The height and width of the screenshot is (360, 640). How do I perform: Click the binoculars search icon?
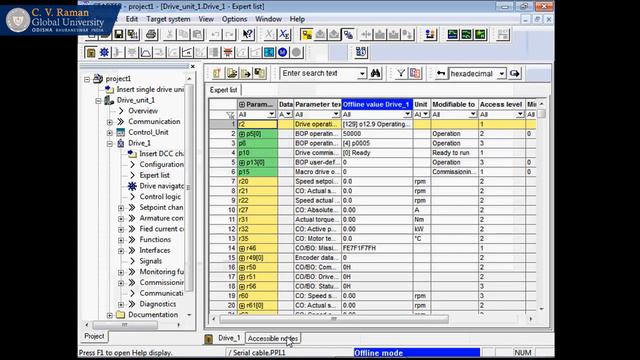click(376, 73)
